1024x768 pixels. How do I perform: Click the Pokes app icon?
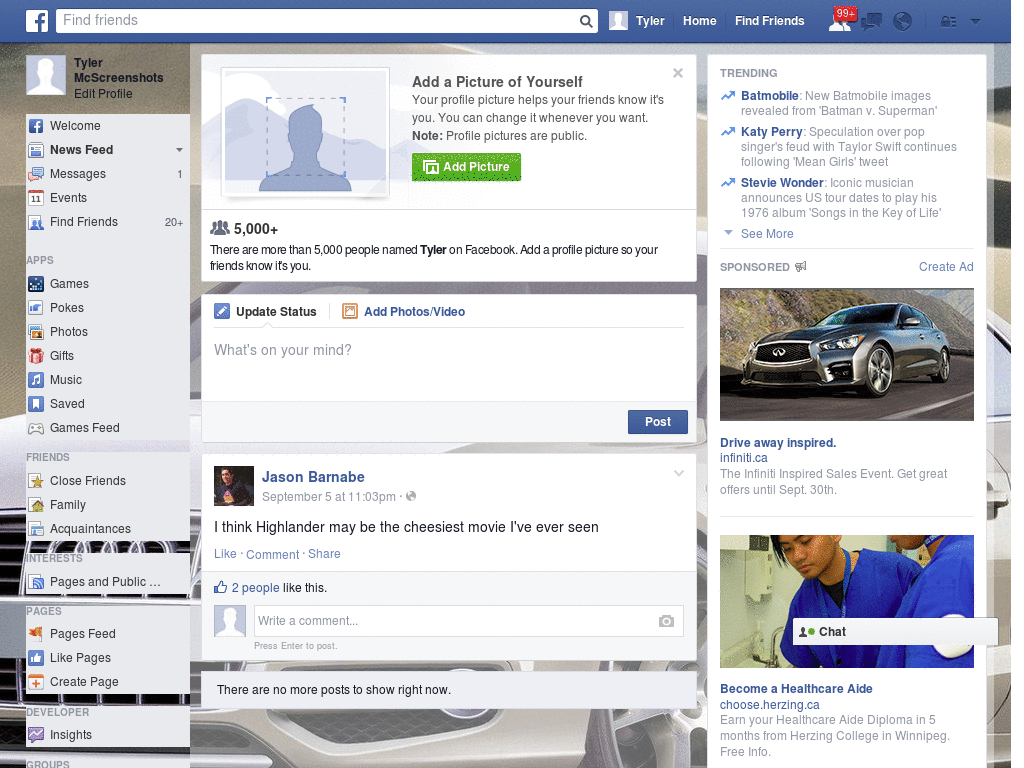tap(36, 308)
